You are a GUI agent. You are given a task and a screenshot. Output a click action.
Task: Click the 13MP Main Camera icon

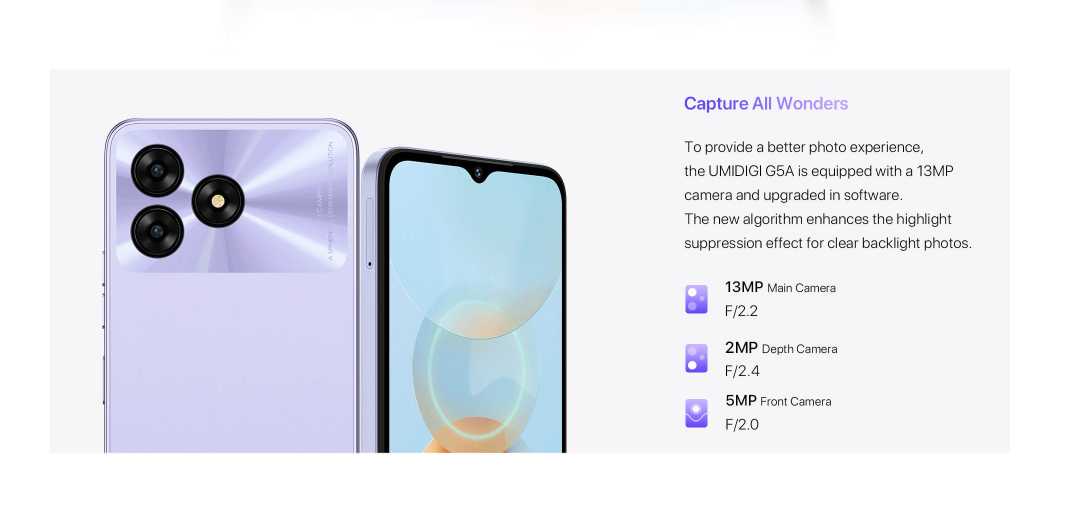coord(696,299)
